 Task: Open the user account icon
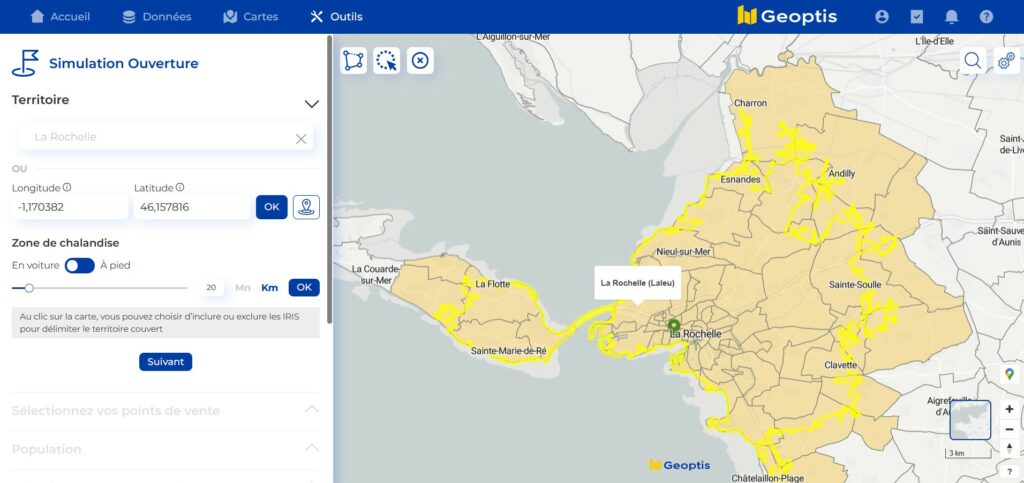pos(882,17)
